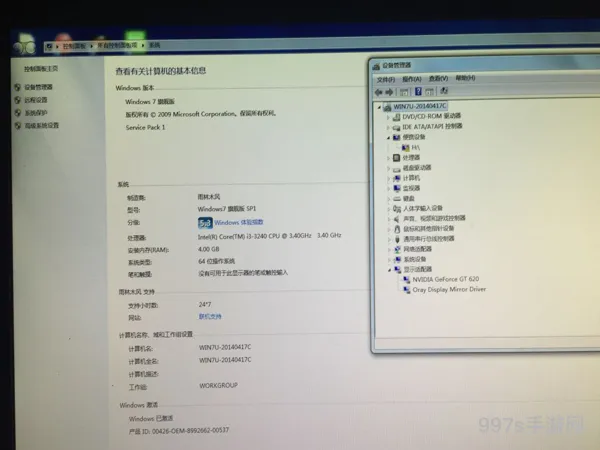Click the 4.00 GB installed memory value

pos(209,249)
